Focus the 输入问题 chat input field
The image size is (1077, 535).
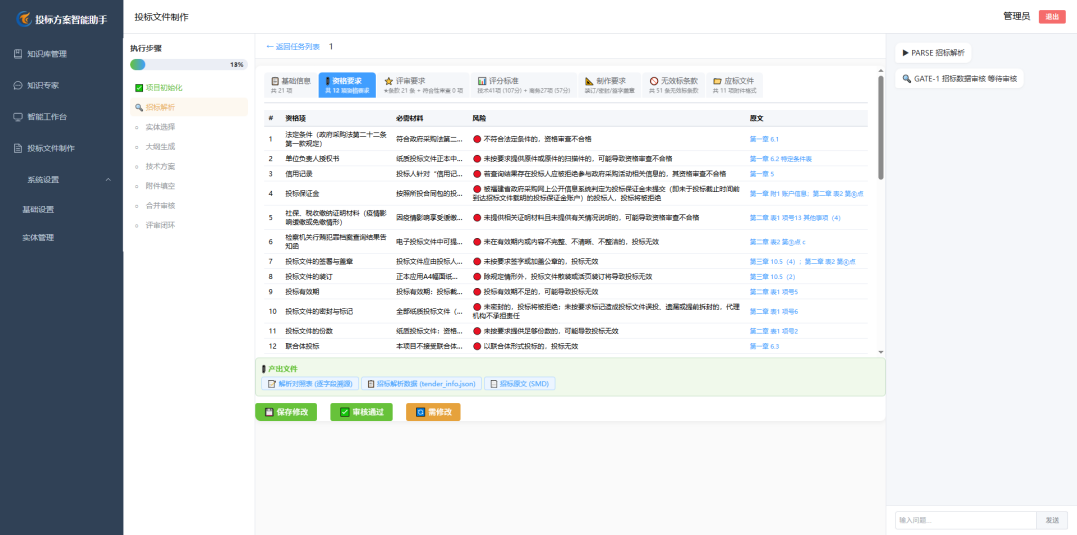(x=965, y=521)
